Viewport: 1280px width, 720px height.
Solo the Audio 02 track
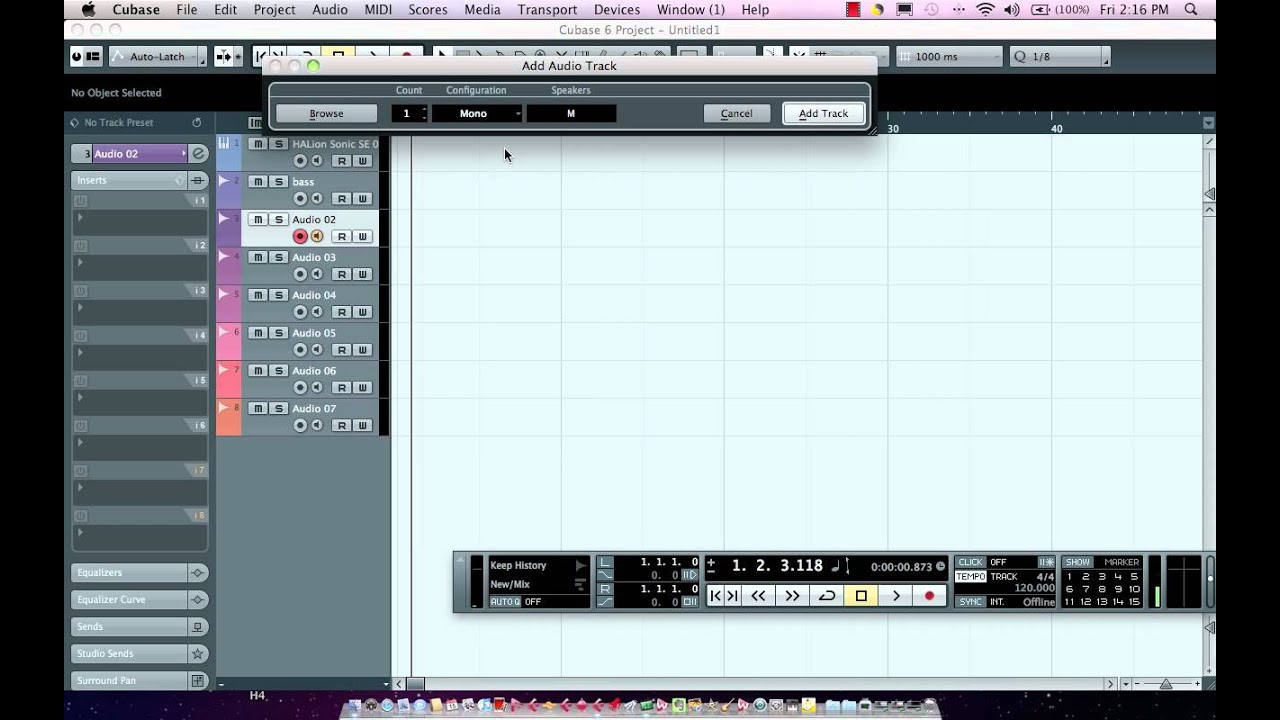point(279,219)
